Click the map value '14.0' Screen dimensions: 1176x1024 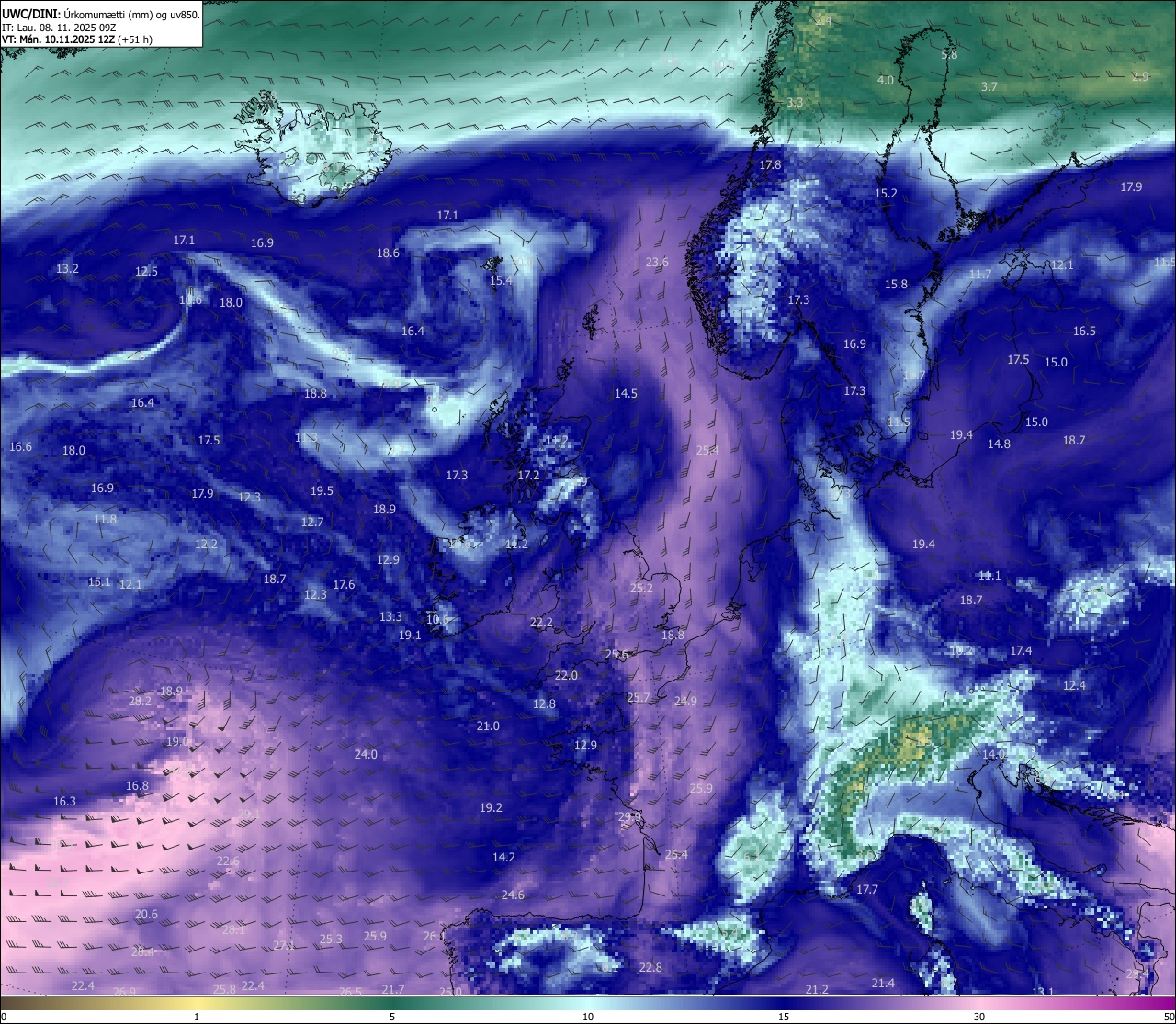(994, 754)
